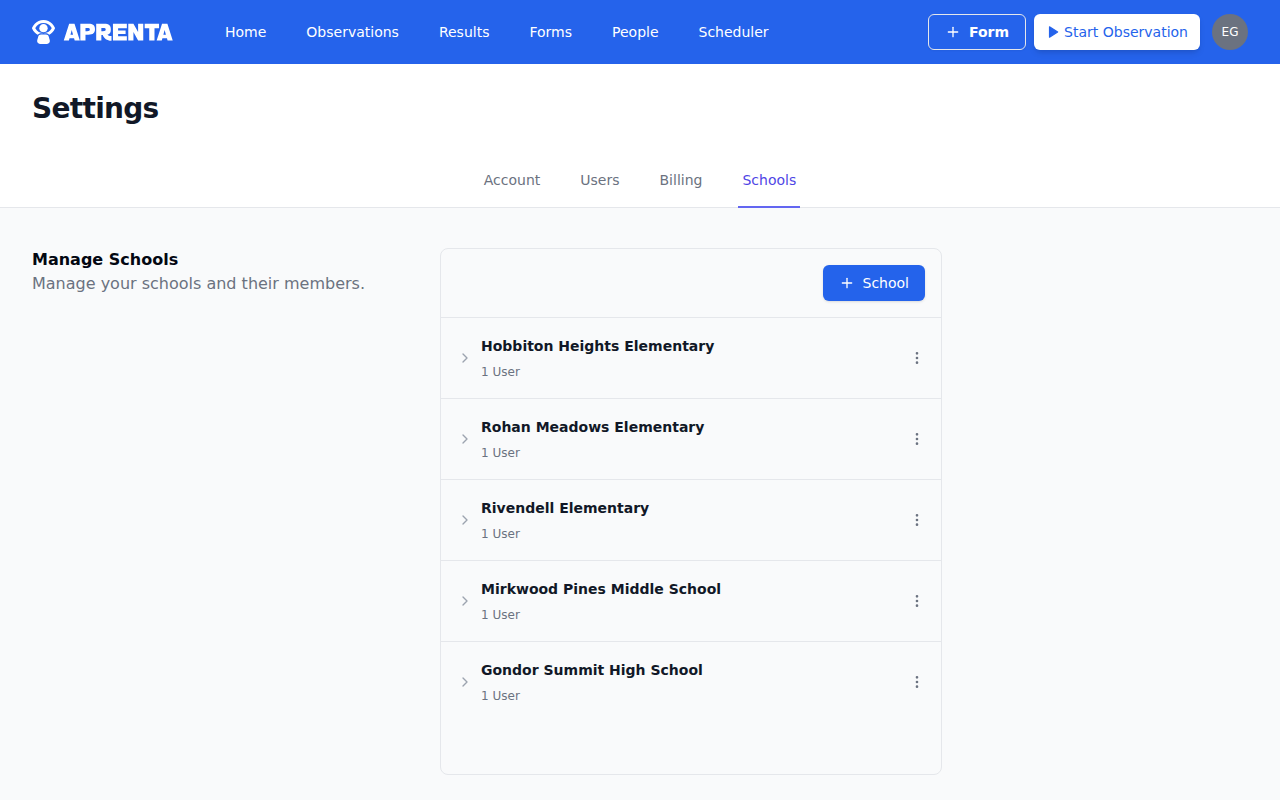1280x800 pixels.
Task: Expand Rivendell Elementary details
Action: (x=464, y=519)
